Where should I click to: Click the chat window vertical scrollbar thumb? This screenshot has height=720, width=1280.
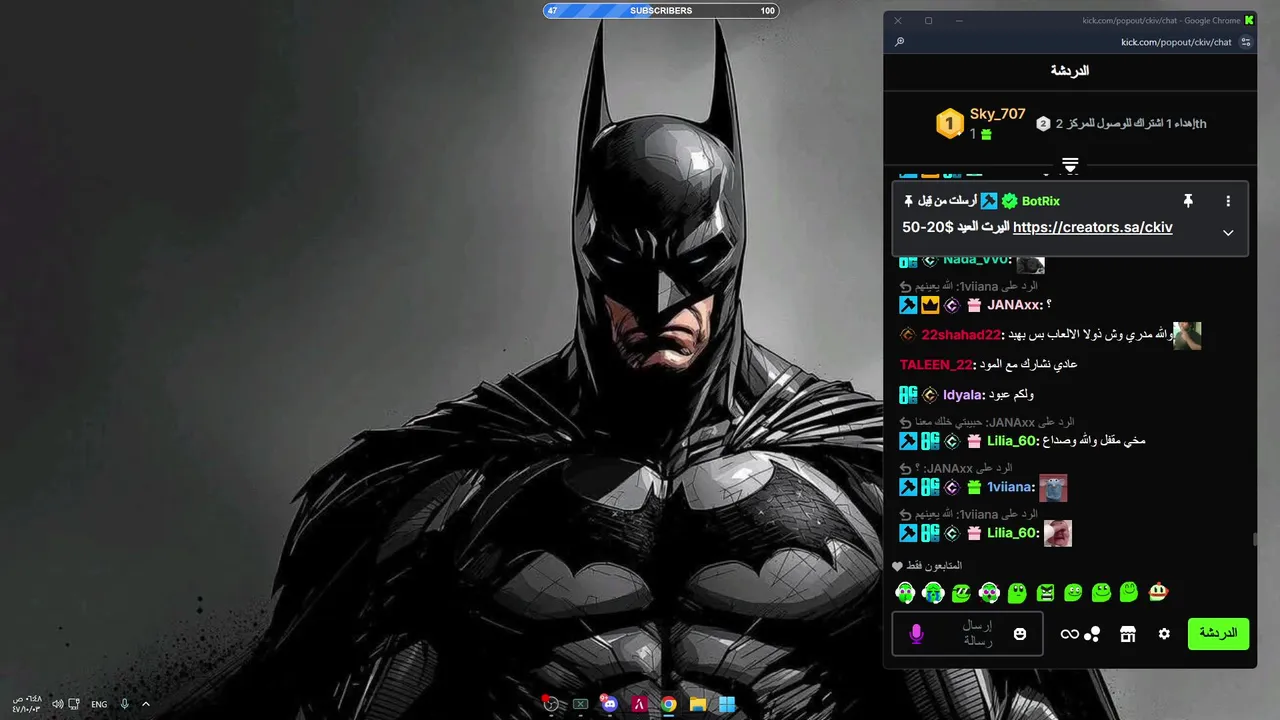coord(1254,540)
